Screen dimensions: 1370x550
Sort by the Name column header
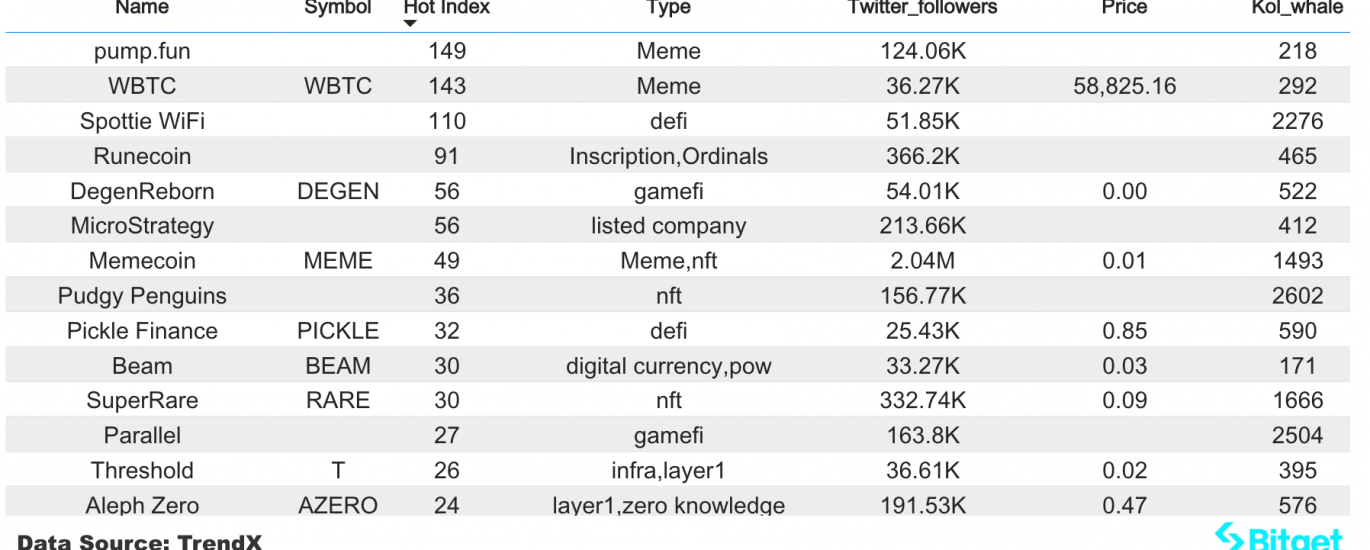point(142,8)
